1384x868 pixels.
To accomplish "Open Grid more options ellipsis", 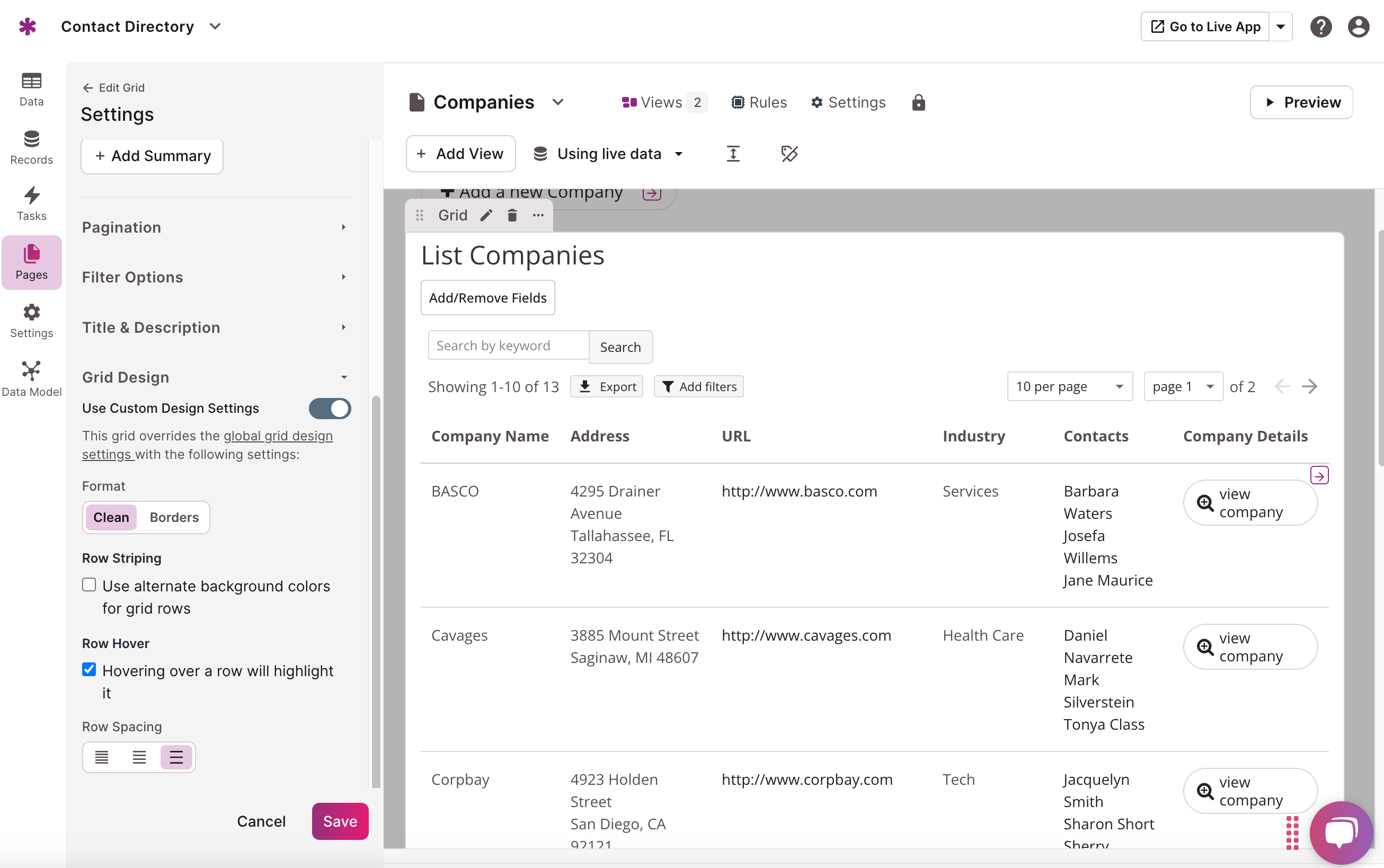I will (538, 215).
